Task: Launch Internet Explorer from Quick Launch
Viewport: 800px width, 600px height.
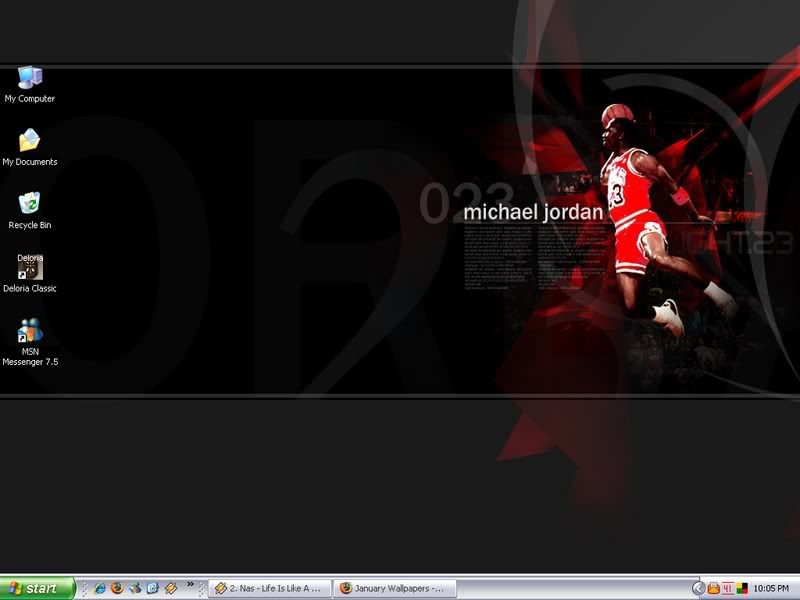Action: point(100,588)
